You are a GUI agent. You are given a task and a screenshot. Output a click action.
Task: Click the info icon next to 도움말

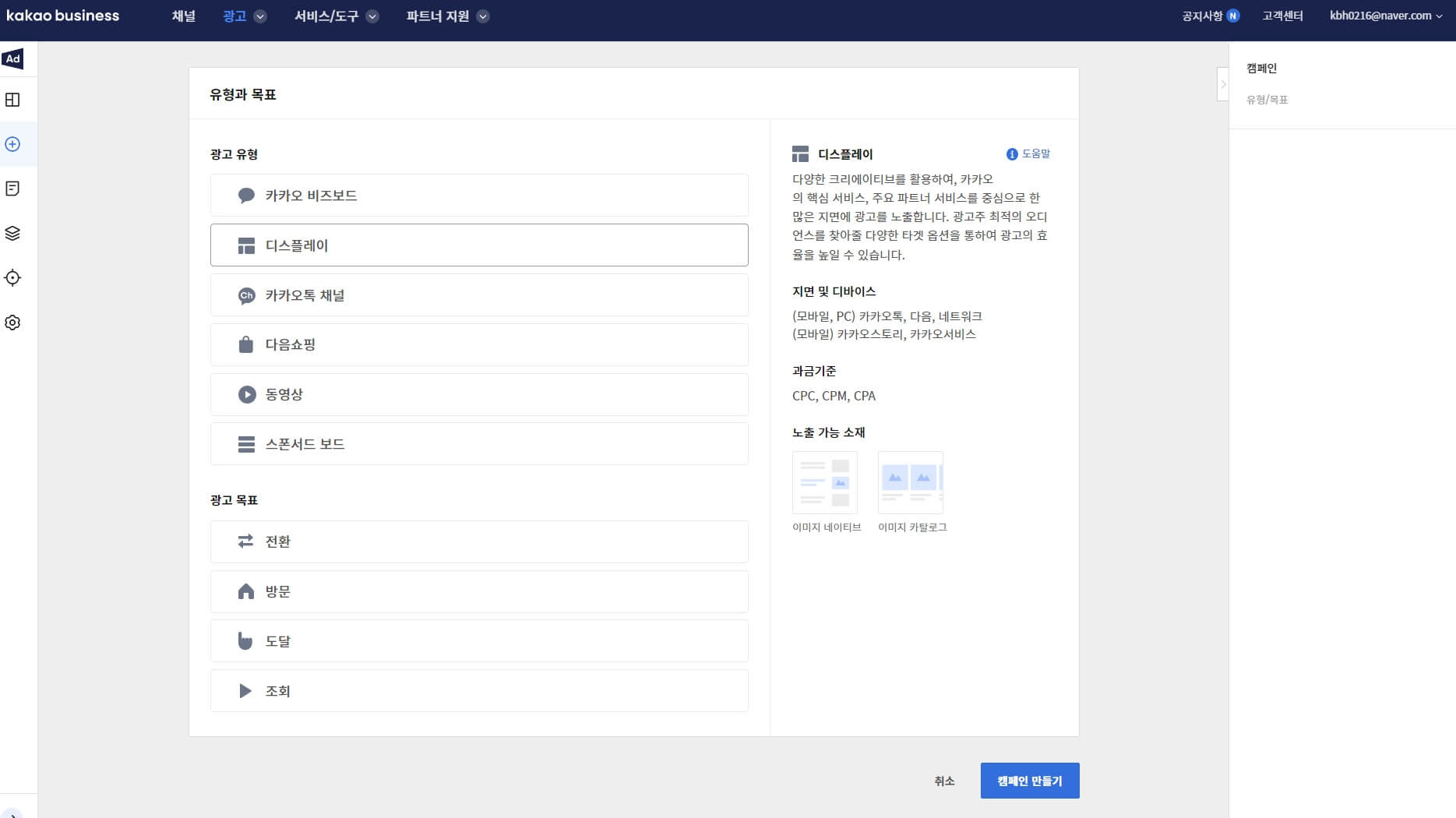pos(1012,154)
